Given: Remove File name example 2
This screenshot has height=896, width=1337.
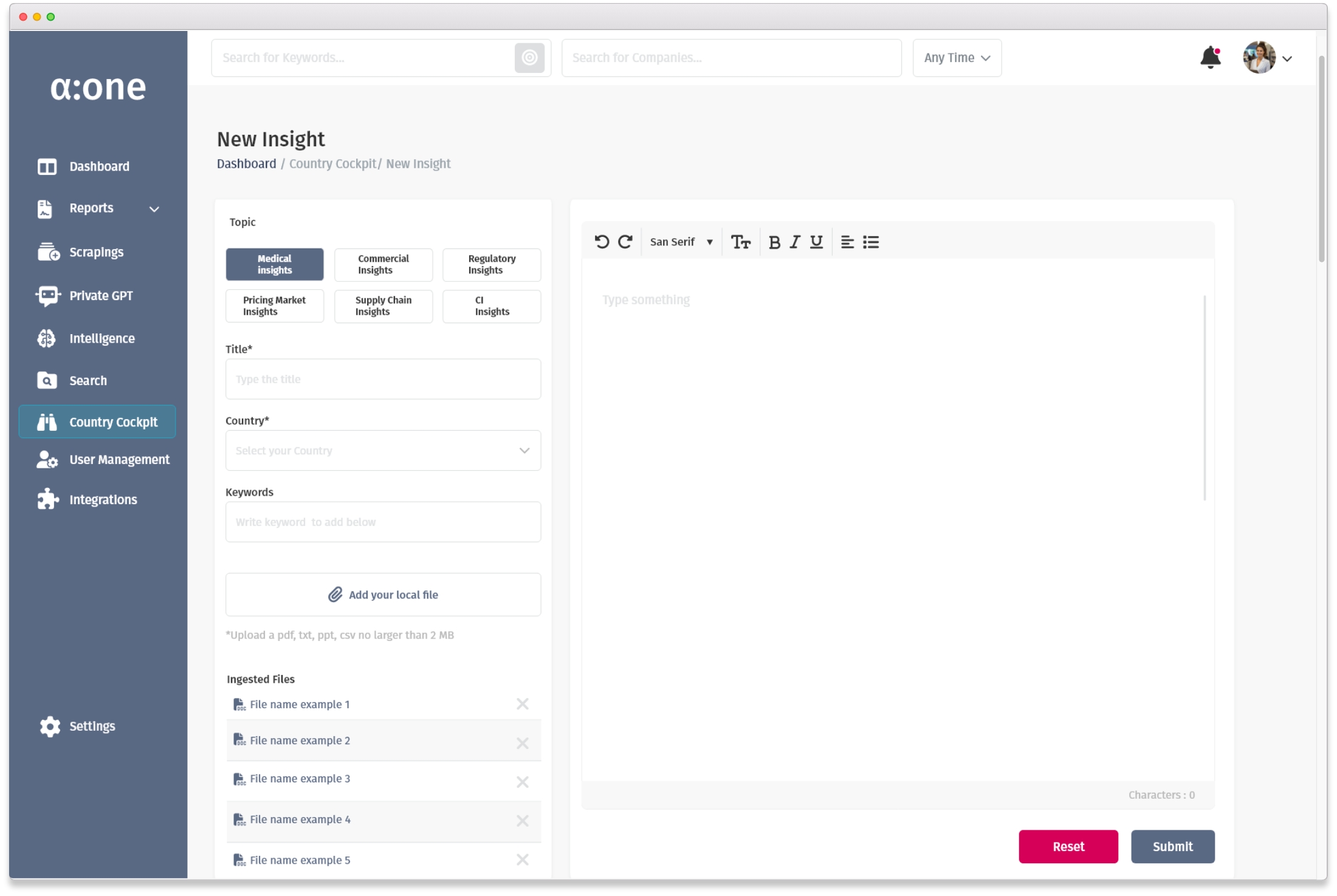Looking at the screenshot, I should (522, 743).
